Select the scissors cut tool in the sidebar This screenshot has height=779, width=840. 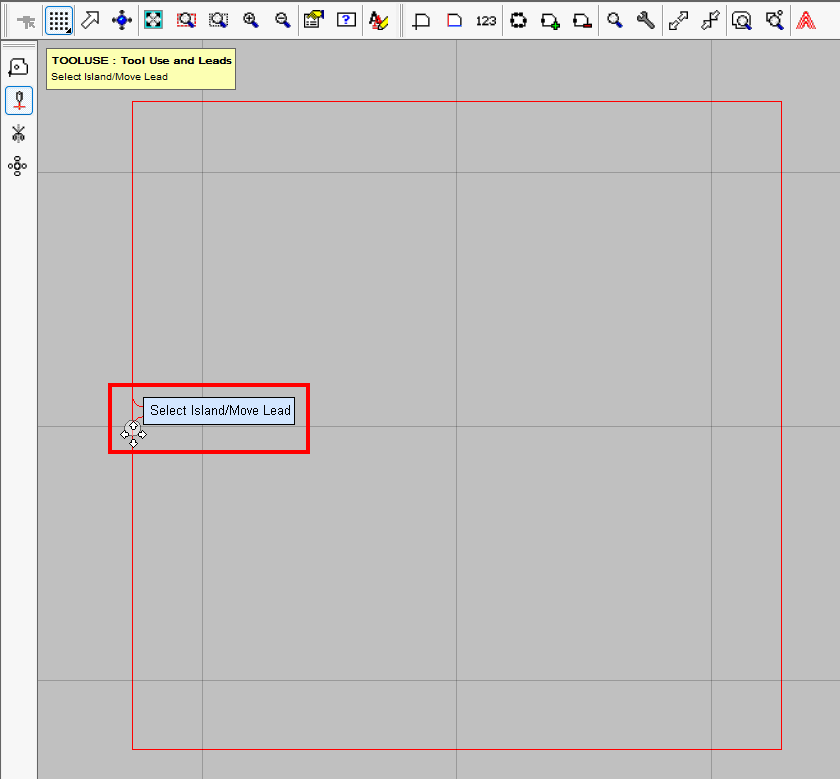click(18, 133)
